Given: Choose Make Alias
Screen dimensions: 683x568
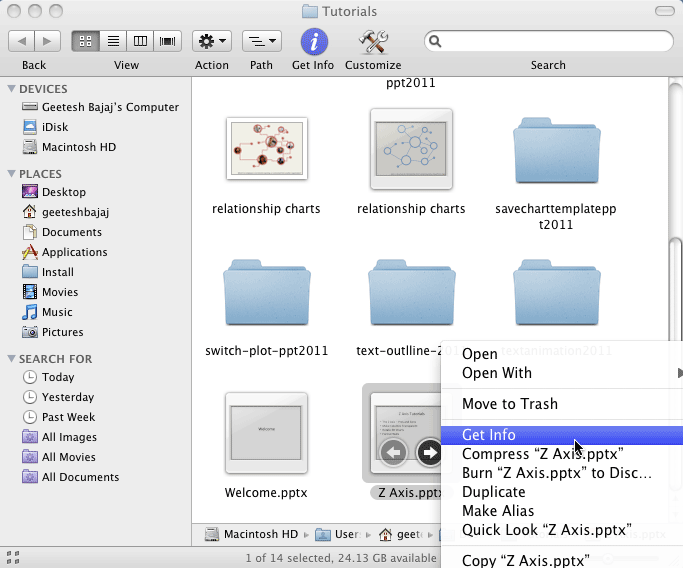Looking at the screenshot, I should coord(562,511).
